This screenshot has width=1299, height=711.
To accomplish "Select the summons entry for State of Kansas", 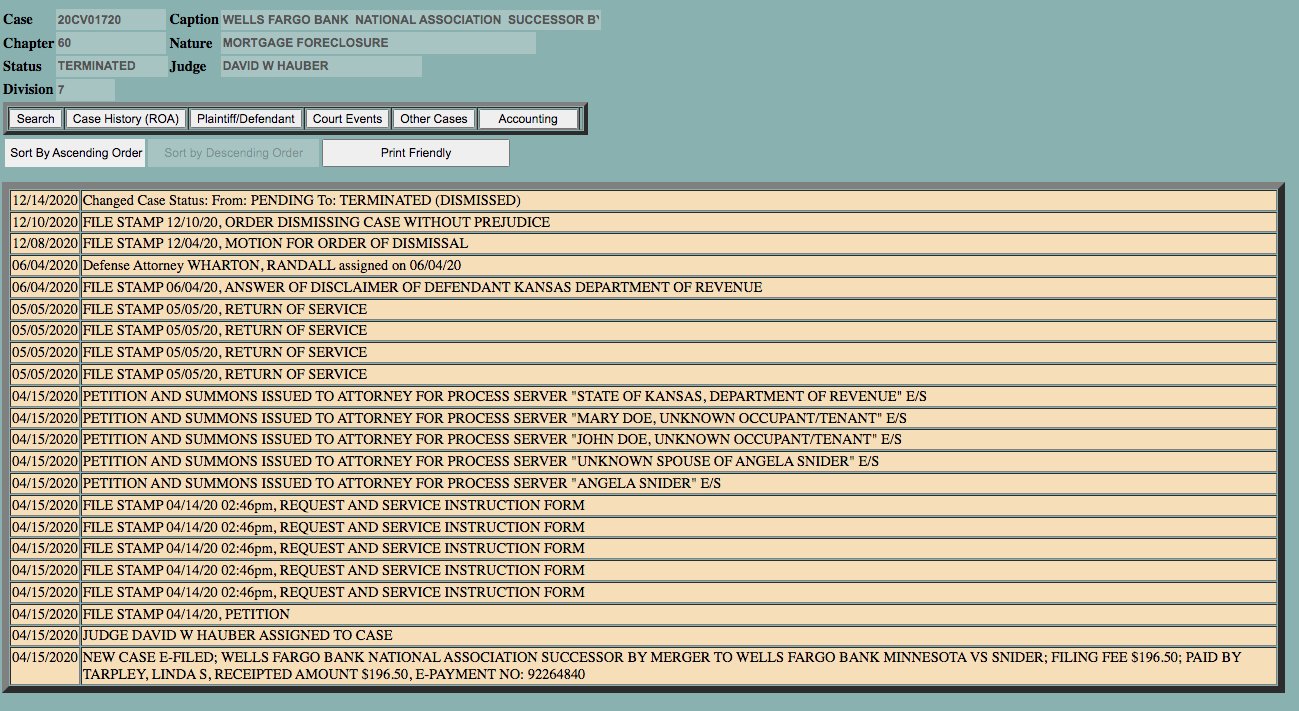I will (x=679, y=396).
